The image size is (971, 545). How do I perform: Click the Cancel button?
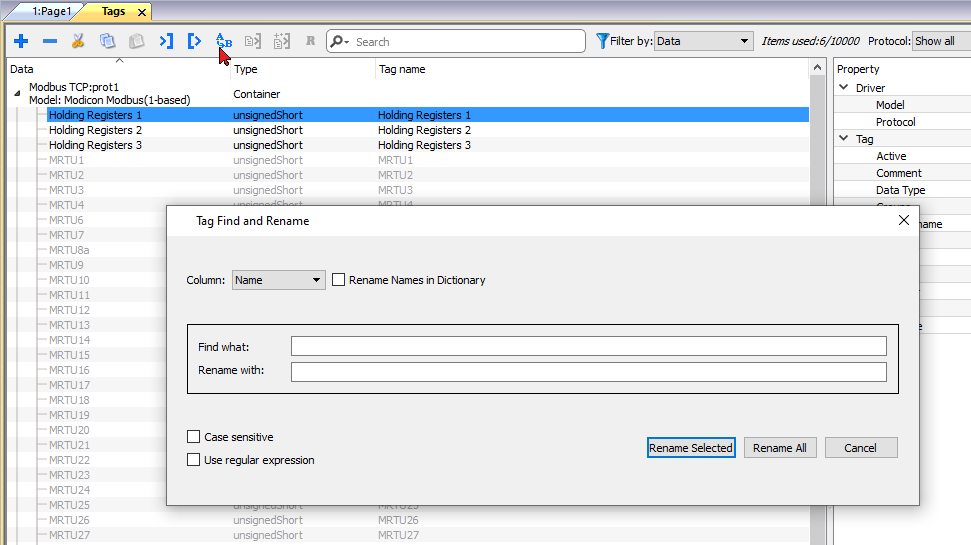tap(861, 448)
